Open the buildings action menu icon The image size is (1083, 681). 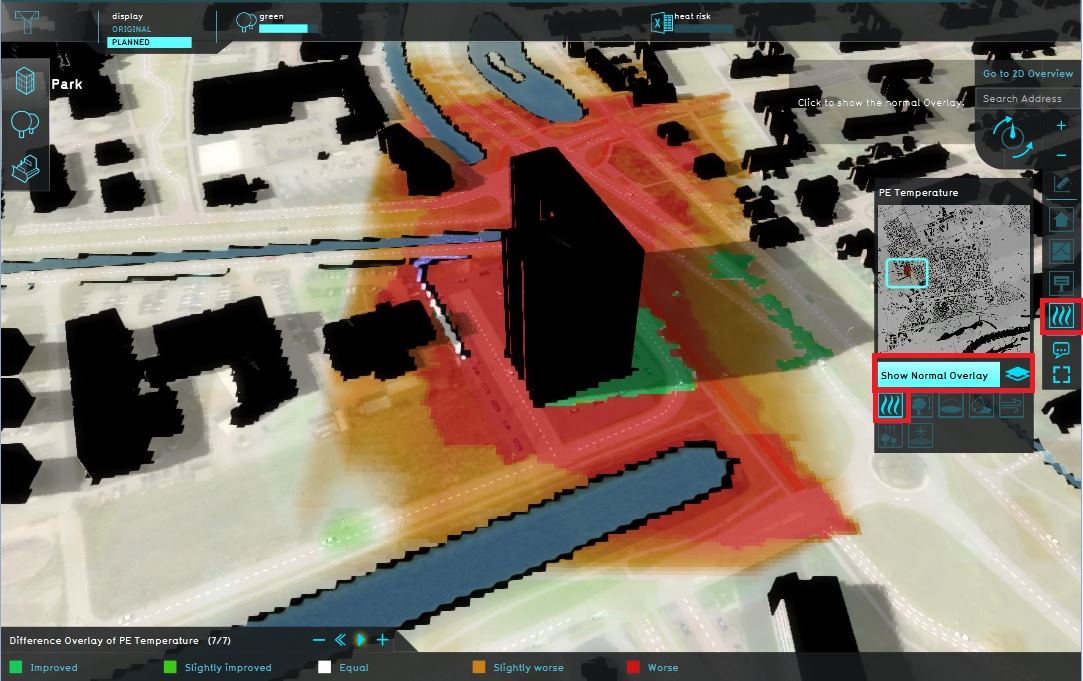[25, 84]
